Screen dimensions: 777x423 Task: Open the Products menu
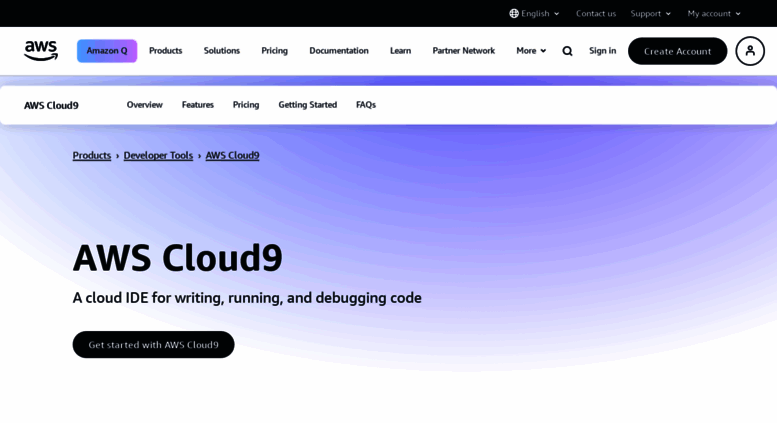[166, 51]
